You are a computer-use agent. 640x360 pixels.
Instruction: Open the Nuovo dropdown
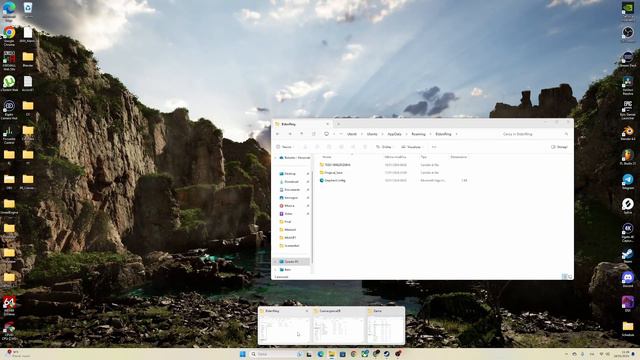[x=285, y=147]
